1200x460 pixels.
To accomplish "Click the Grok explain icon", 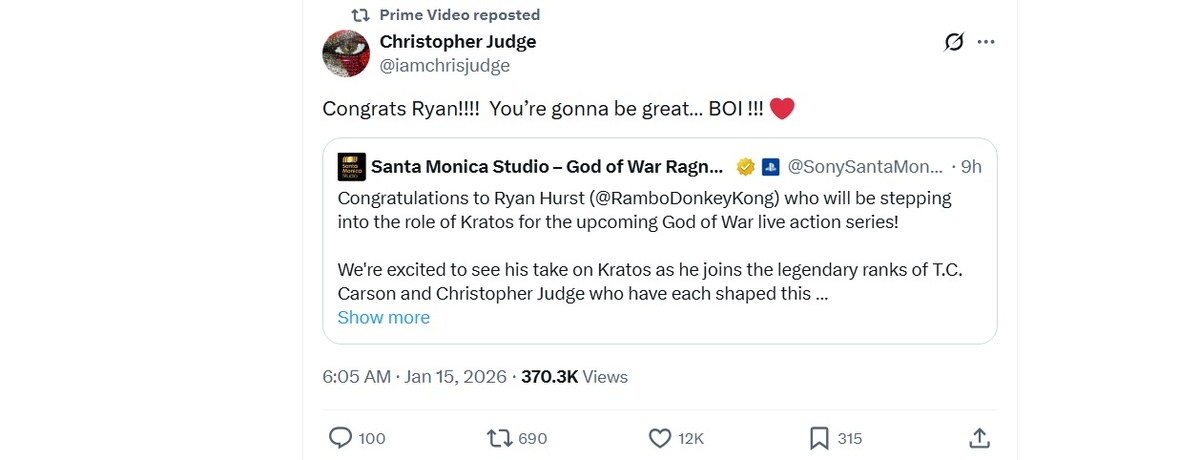I will click(954, 42).
